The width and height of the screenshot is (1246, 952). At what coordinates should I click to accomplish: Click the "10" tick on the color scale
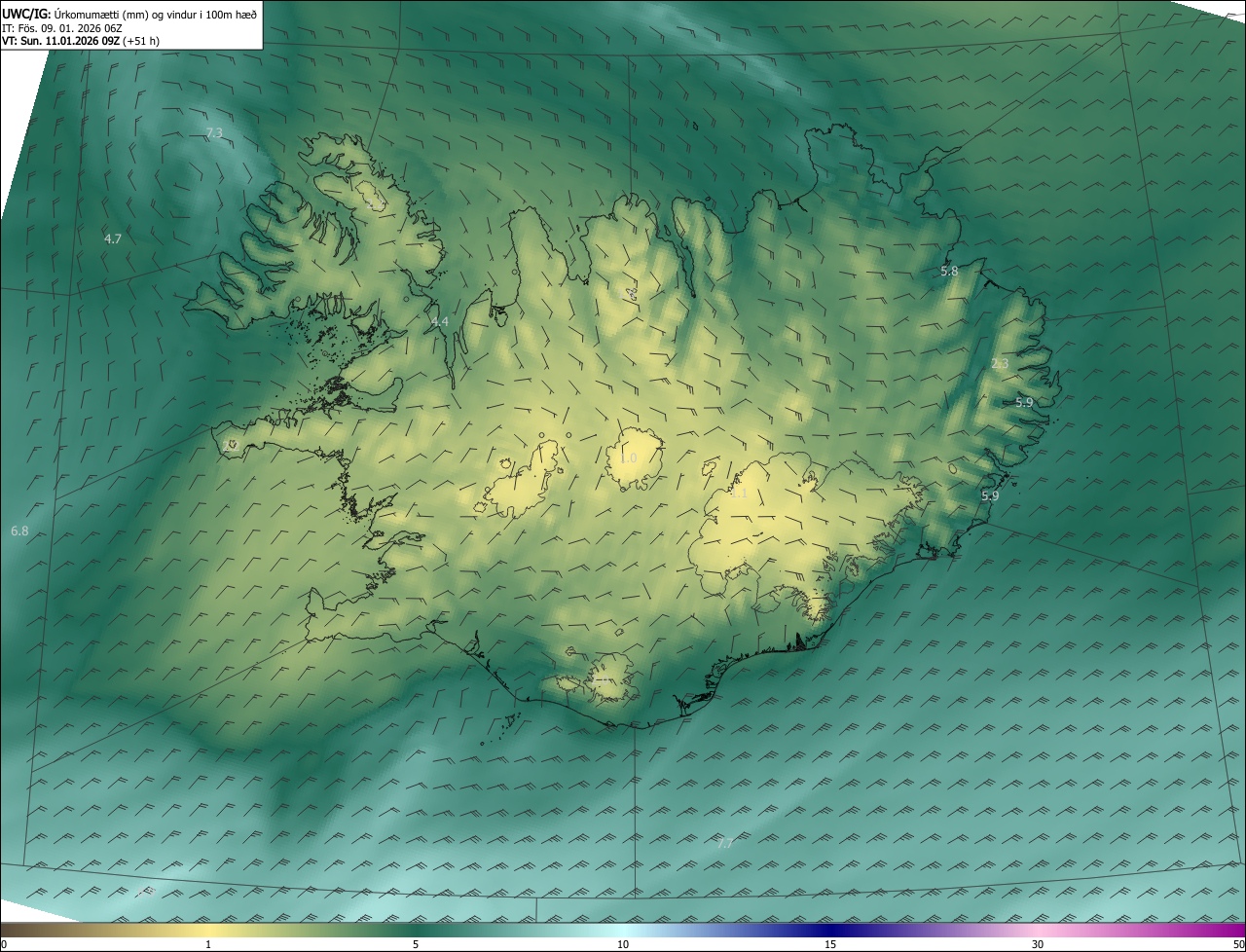[x=623, y=944]
